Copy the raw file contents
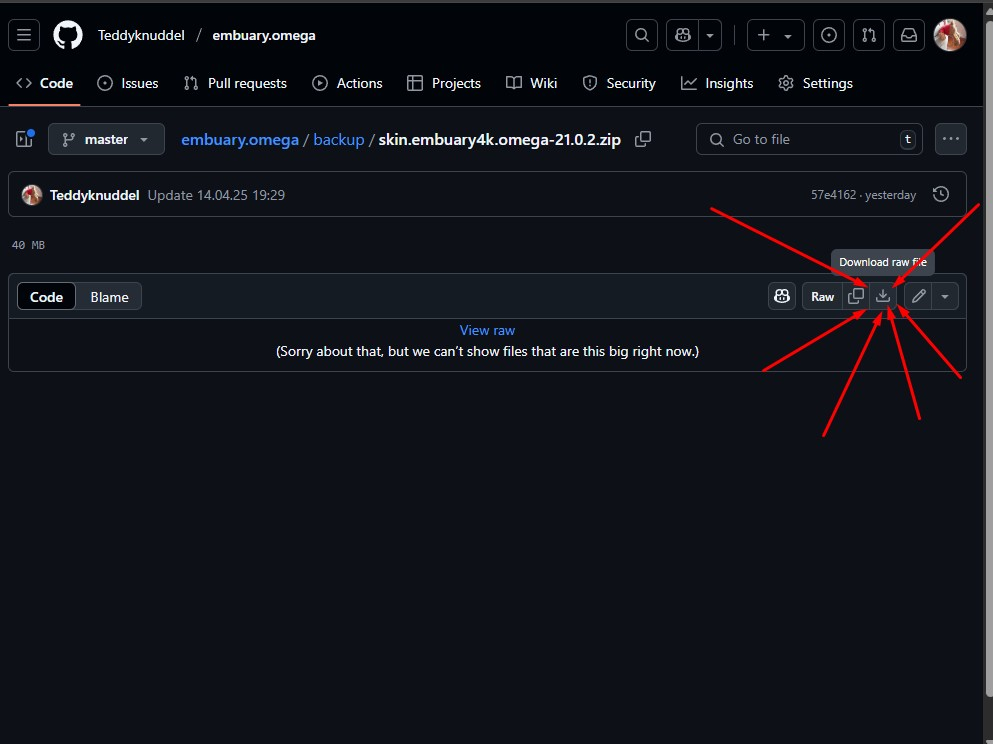Viewport: 993px width, 744px height. 856,296
